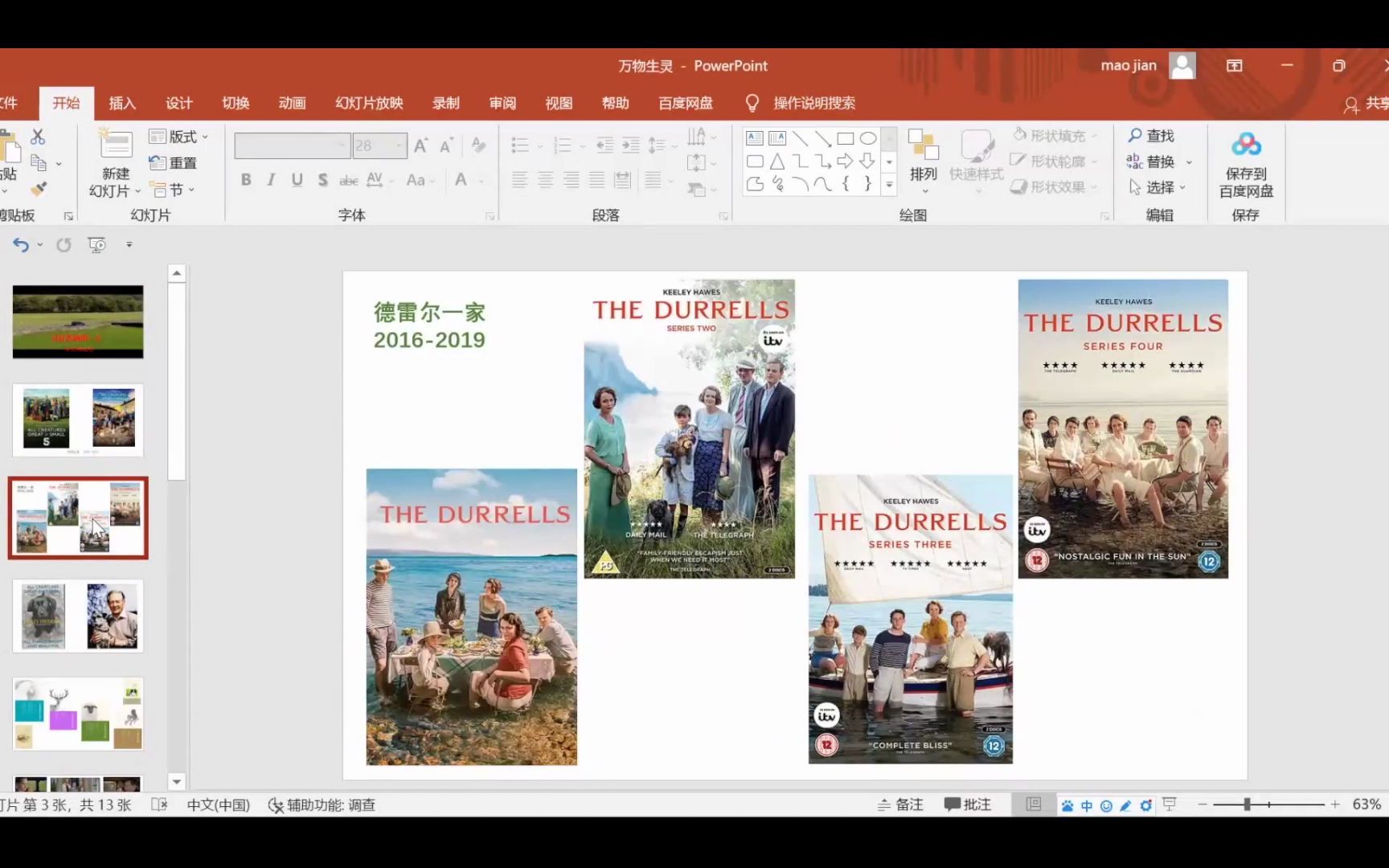This screenshot has height=868, width=1389.
Task: Click the Increase Font Size icon
Action: [x=420, y=145]
